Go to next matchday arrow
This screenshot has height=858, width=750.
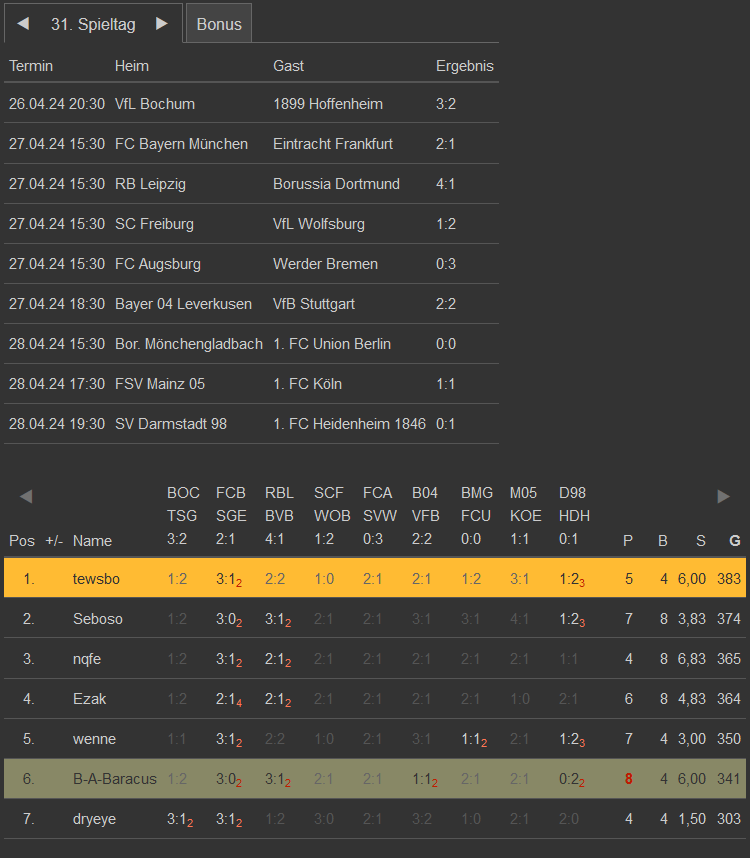pyautogui.click(x=162, y=24)
